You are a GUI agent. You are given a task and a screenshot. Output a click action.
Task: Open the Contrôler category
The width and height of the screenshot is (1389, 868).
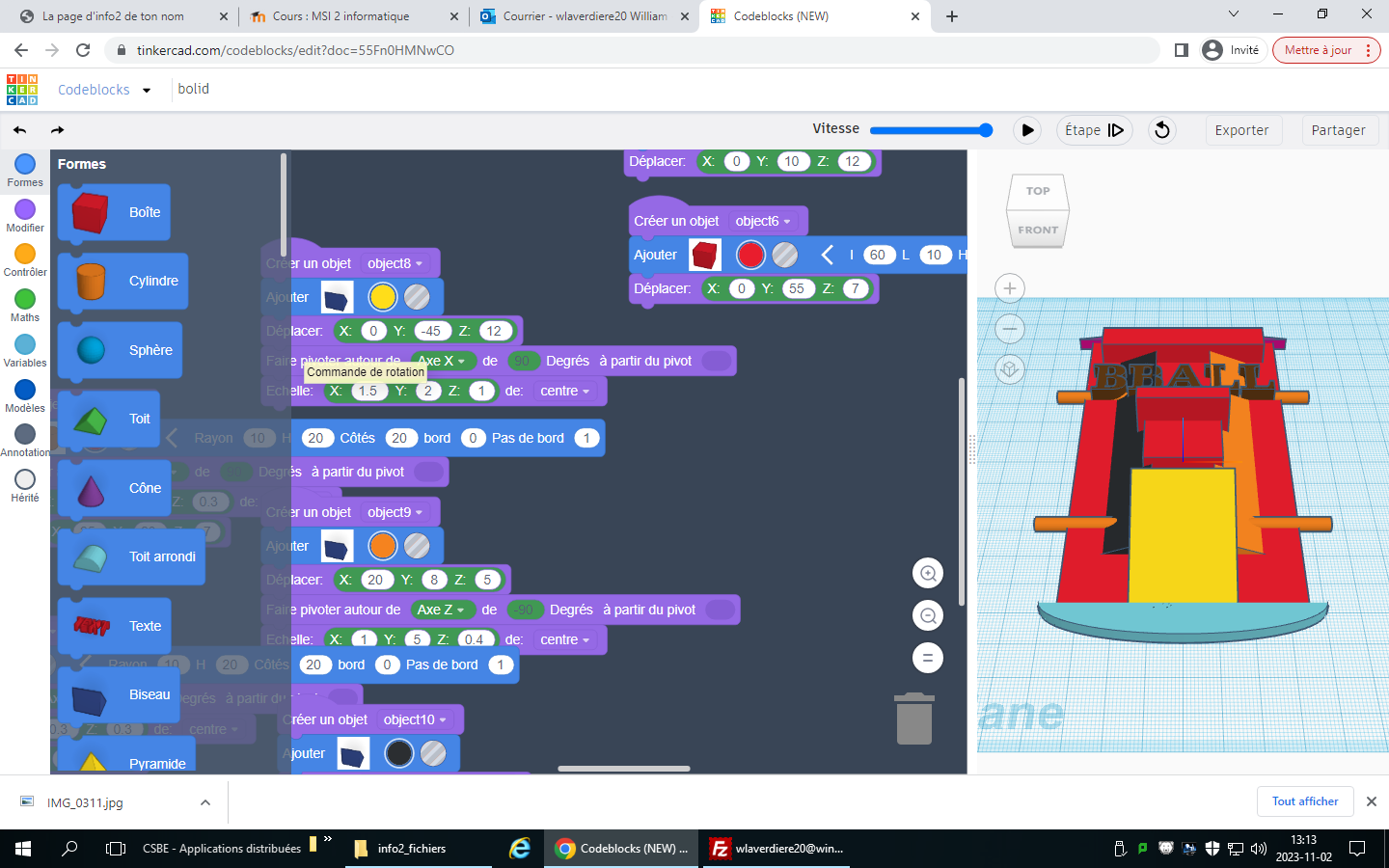coord(25,260)
